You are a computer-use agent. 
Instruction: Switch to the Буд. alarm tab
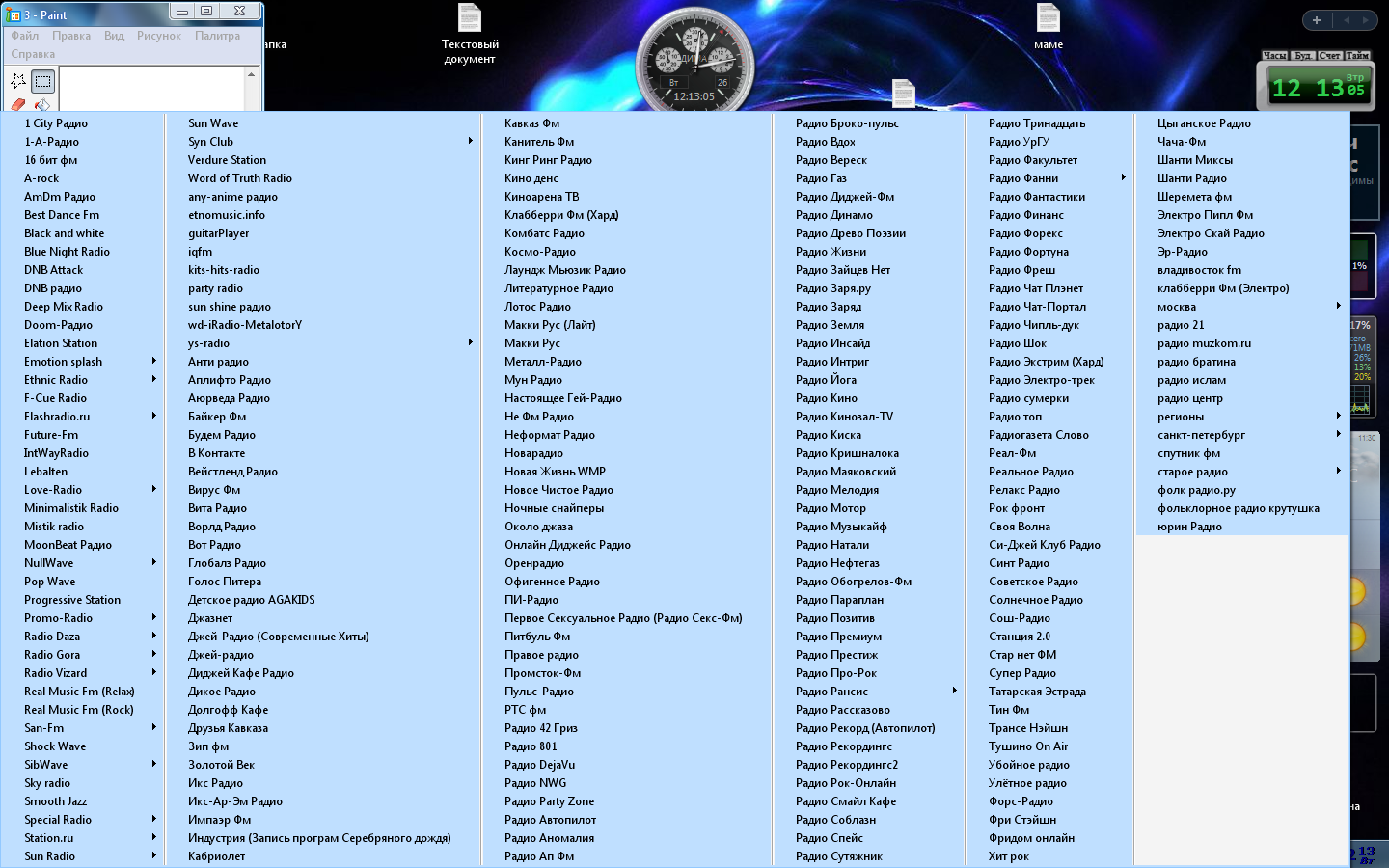[x=1302, y=56]
